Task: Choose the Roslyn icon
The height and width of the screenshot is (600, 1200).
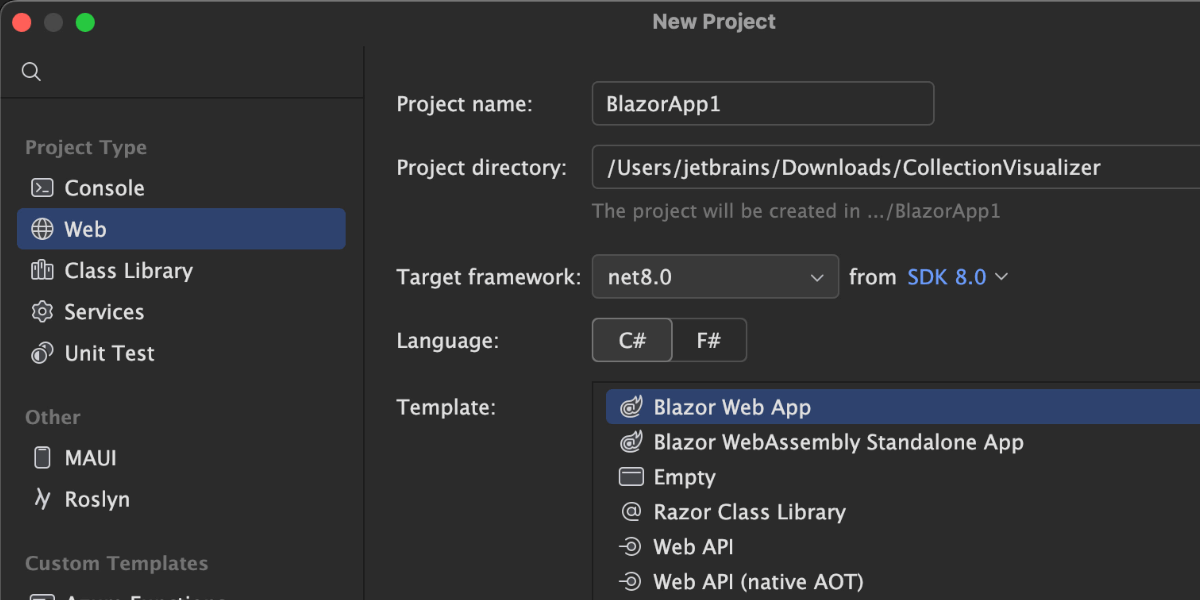Action: pos(42,499)
